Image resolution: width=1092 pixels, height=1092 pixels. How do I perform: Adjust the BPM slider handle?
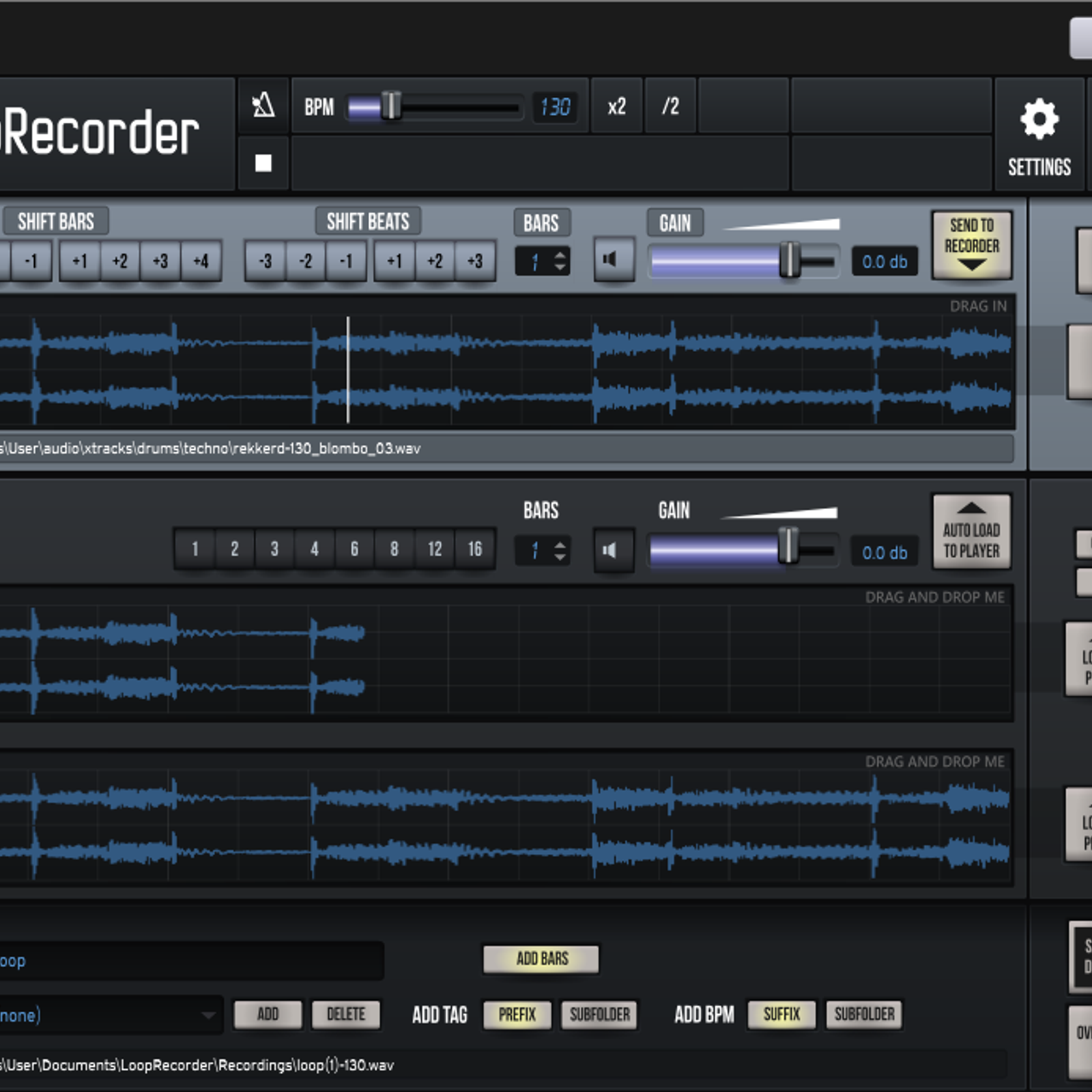point(390,105)
